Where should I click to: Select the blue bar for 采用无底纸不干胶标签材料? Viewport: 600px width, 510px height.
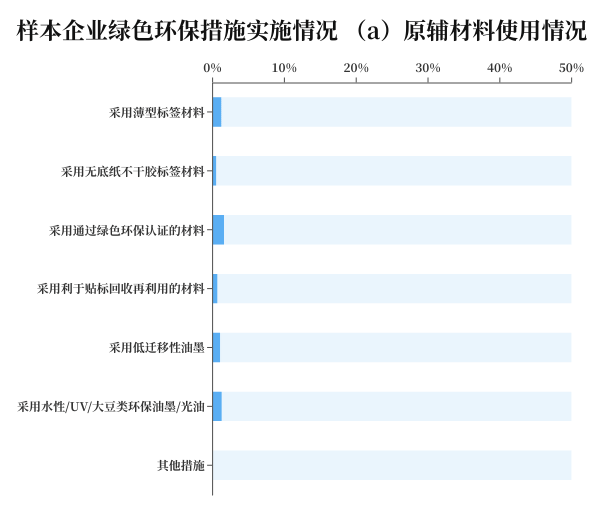point(214,171)
